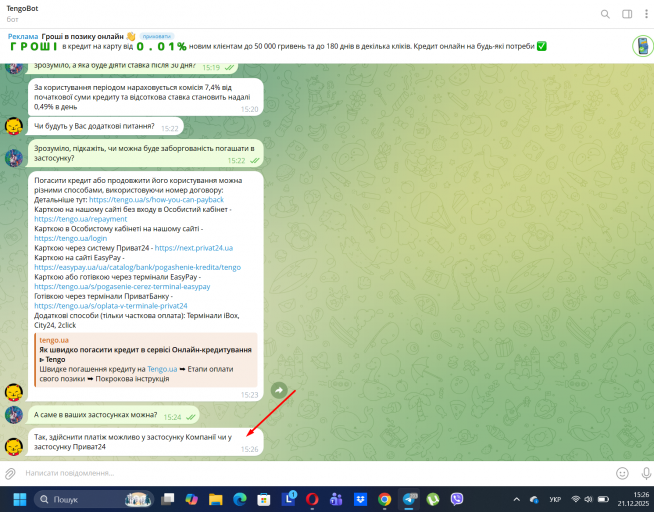Open the preview title "Як швидко погасити кредит"
The height and width of the screenshot is (512, 654).
pos(145,354)
